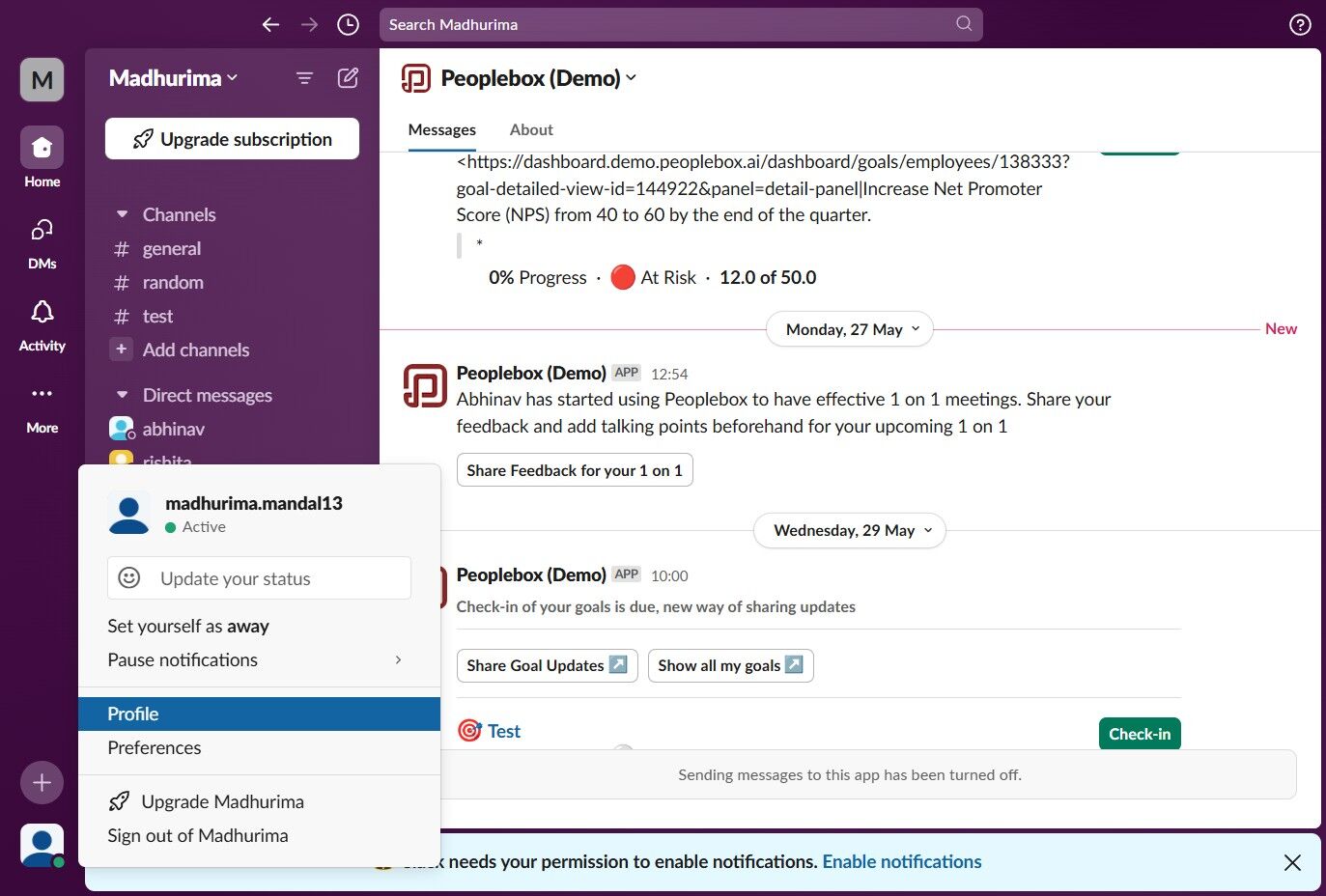The height and width of the screenshot is (896, 1326).
Task: Click the filter conversations icon
Action: pyautogui.click(x=304, y=78)
